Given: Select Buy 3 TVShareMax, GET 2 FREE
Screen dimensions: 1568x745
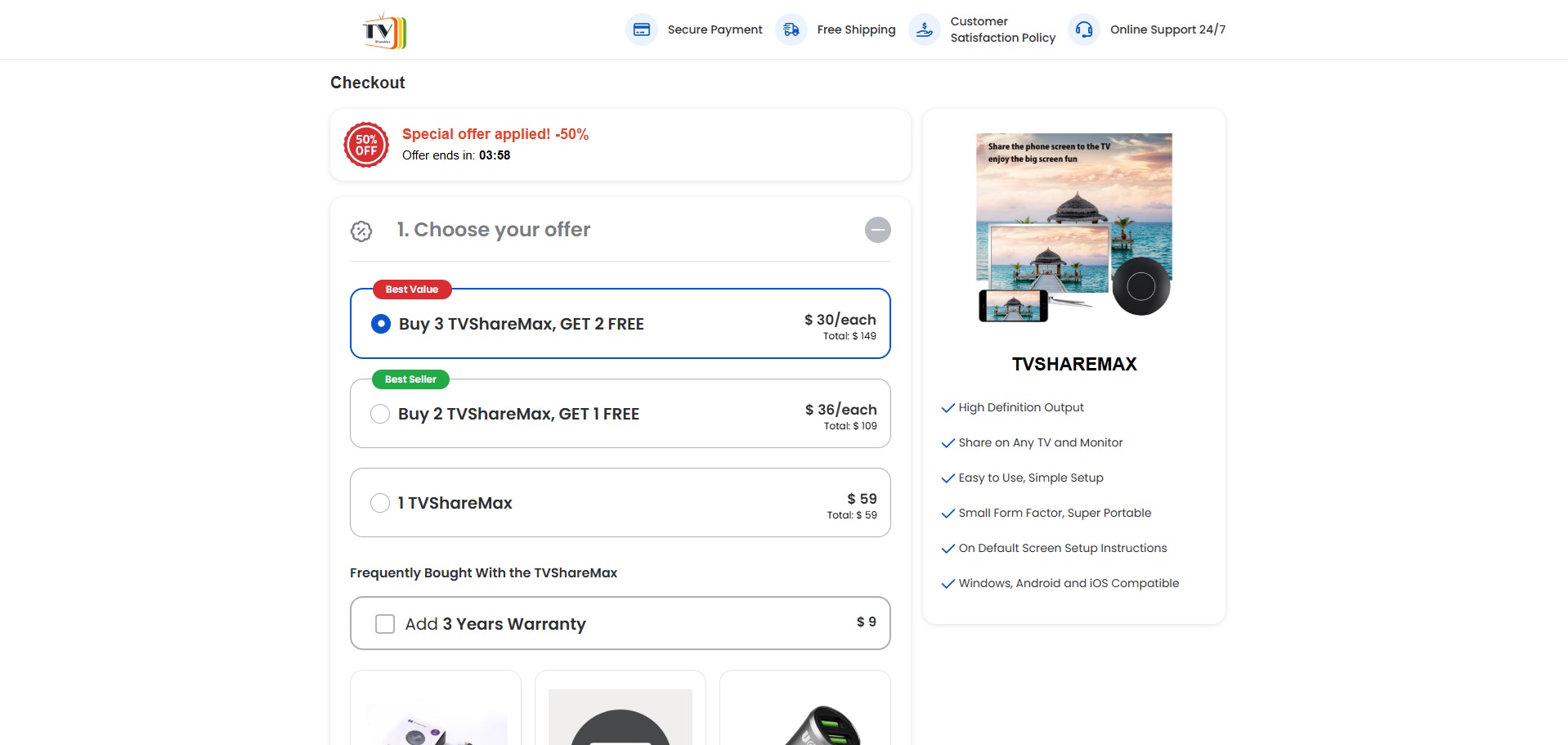Looking at the screenshot, I should 381,324.
